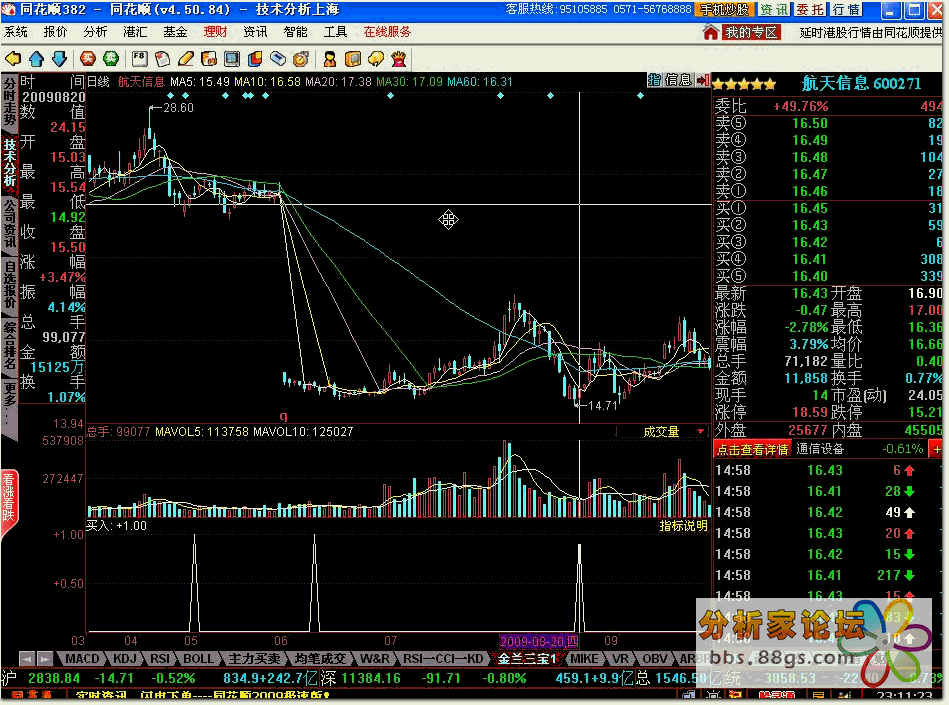This screenshot has width=949, height=705.
Task: Switch to the OBV indicator tab
Action: [654, 658]
